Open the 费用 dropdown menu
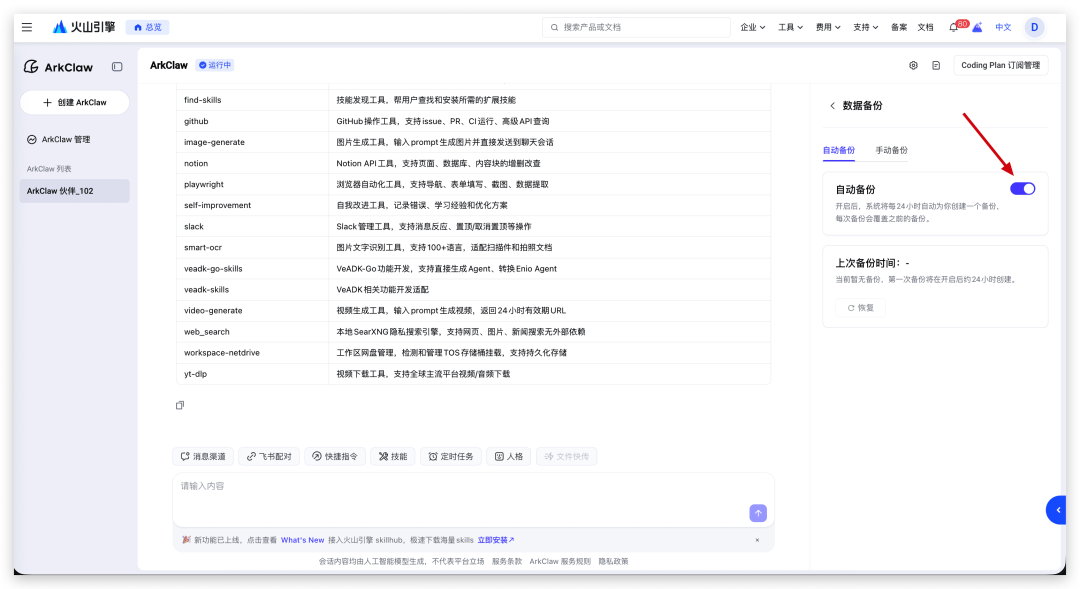This screenshot has height=589, width=1080. pyautogui.click(x=828, y=27)
